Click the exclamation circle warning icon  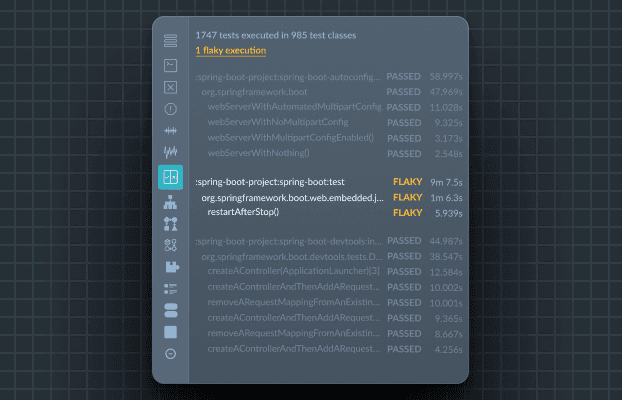[170, 109]
